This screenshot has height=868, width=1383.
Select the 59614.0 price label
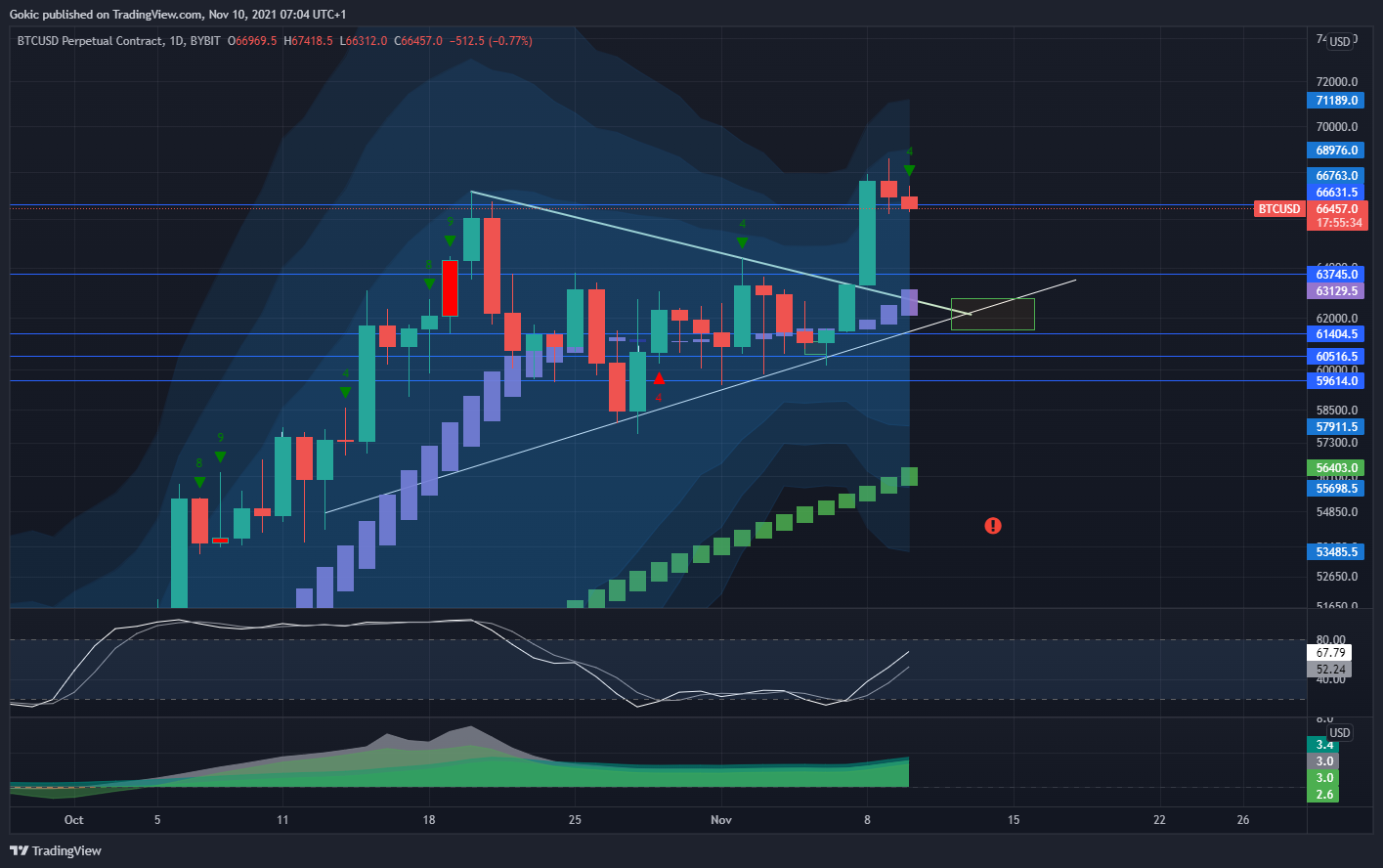point(1336,381)
